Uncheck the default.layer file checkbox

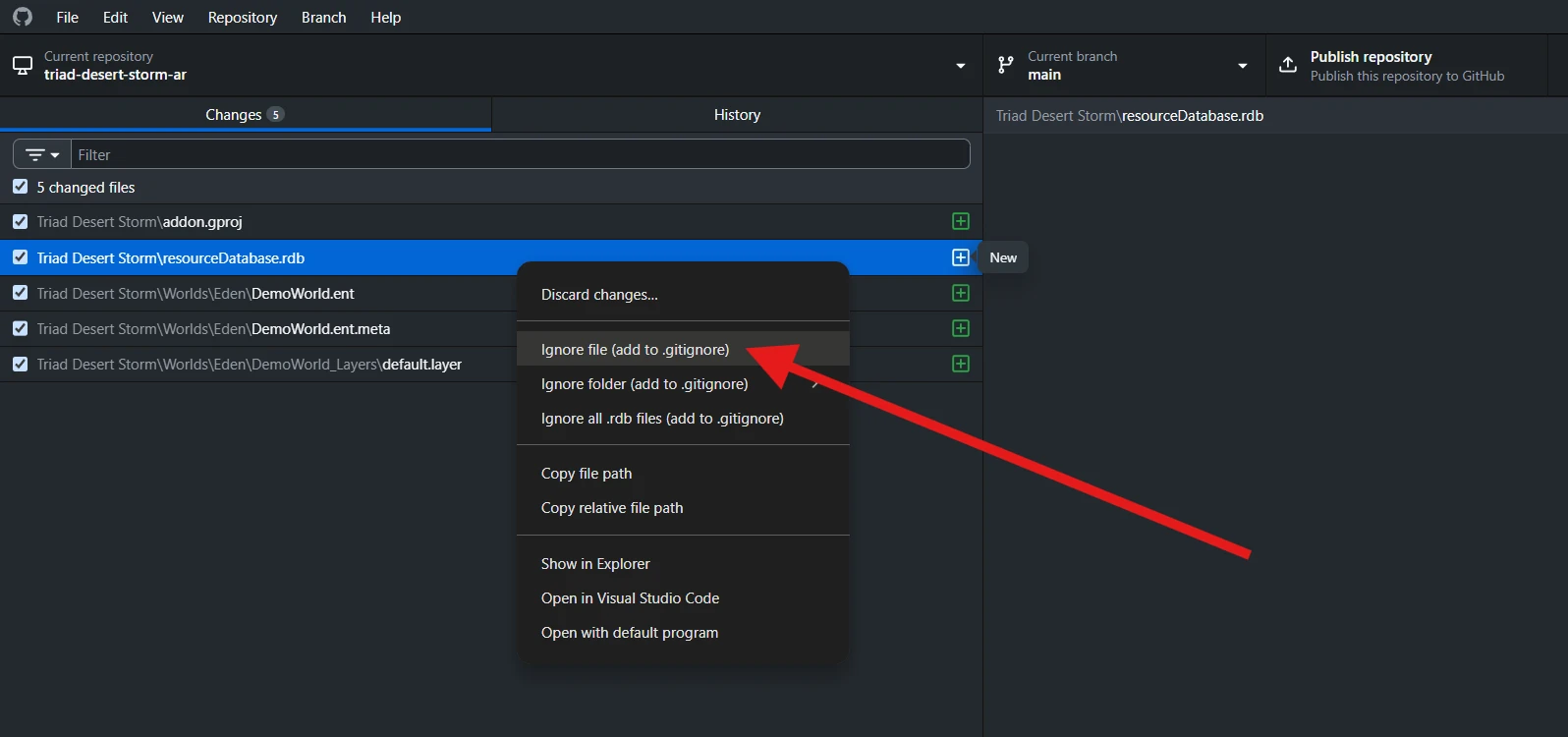(x=20, y=364)
